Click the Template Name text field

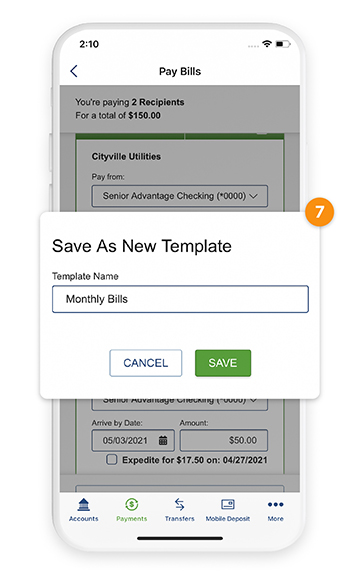[x=180, y=299]
